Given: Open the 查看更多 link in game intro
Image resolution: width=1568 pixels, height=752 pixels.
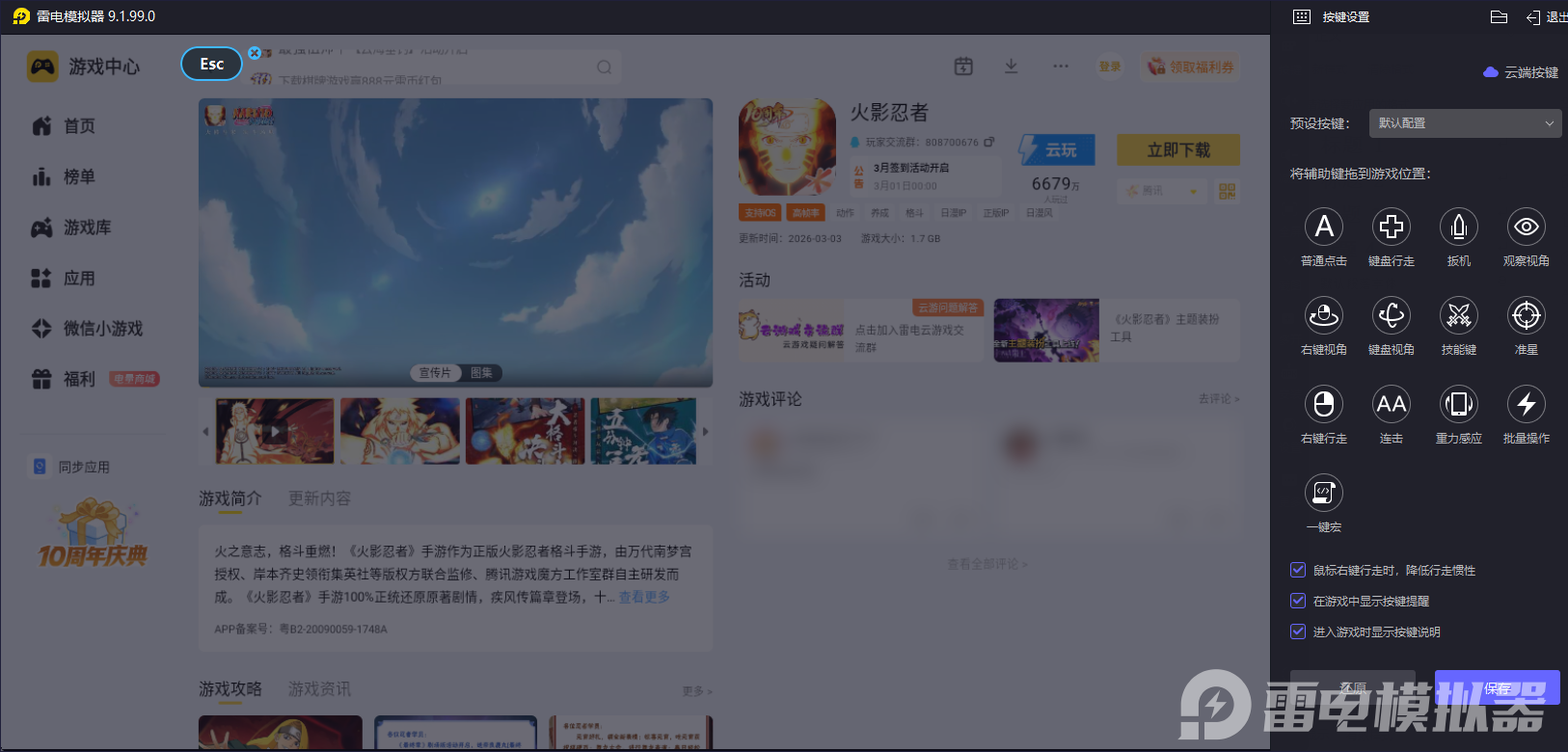Looking at the screenshot, I should pyautogui.click(x=644, y=597).
